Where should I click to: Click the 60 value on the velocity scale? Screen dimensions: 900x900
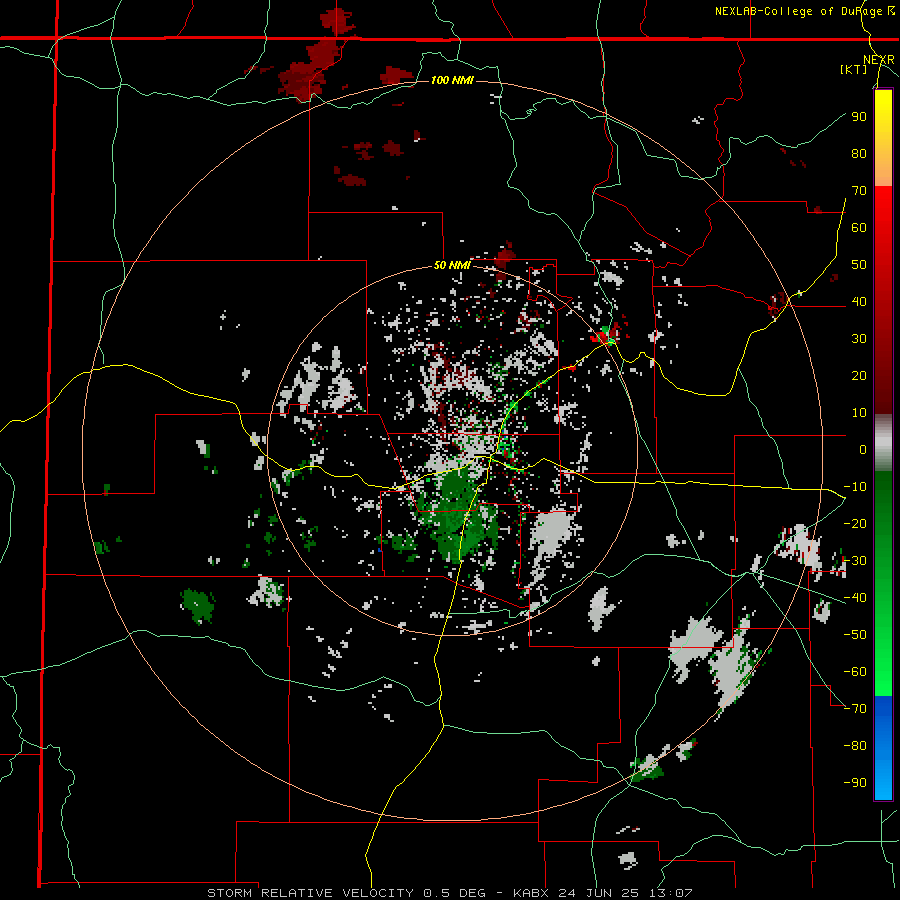tap(859, 228)
